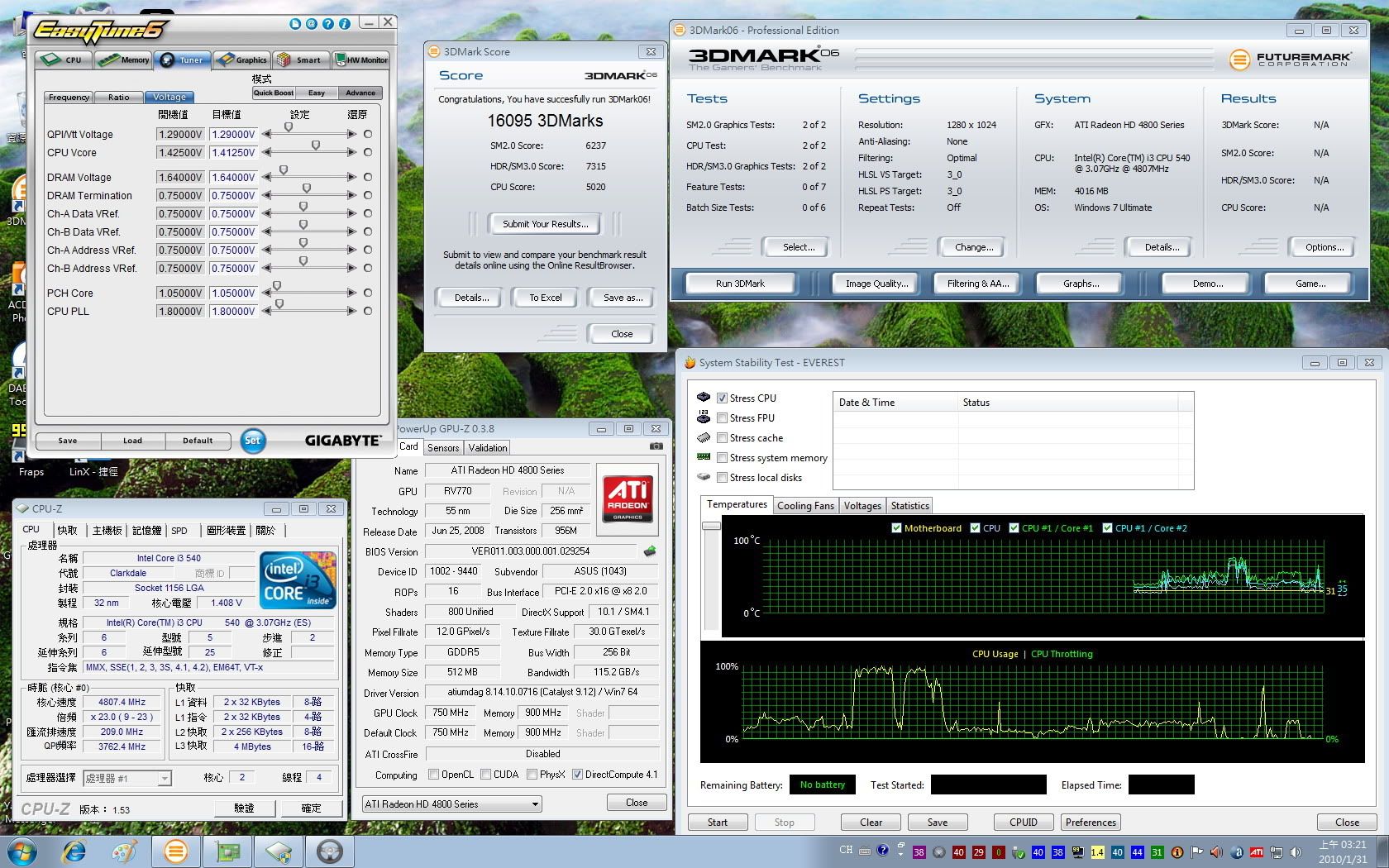Click the CH language indicator in taskbar

coord(846,850)
